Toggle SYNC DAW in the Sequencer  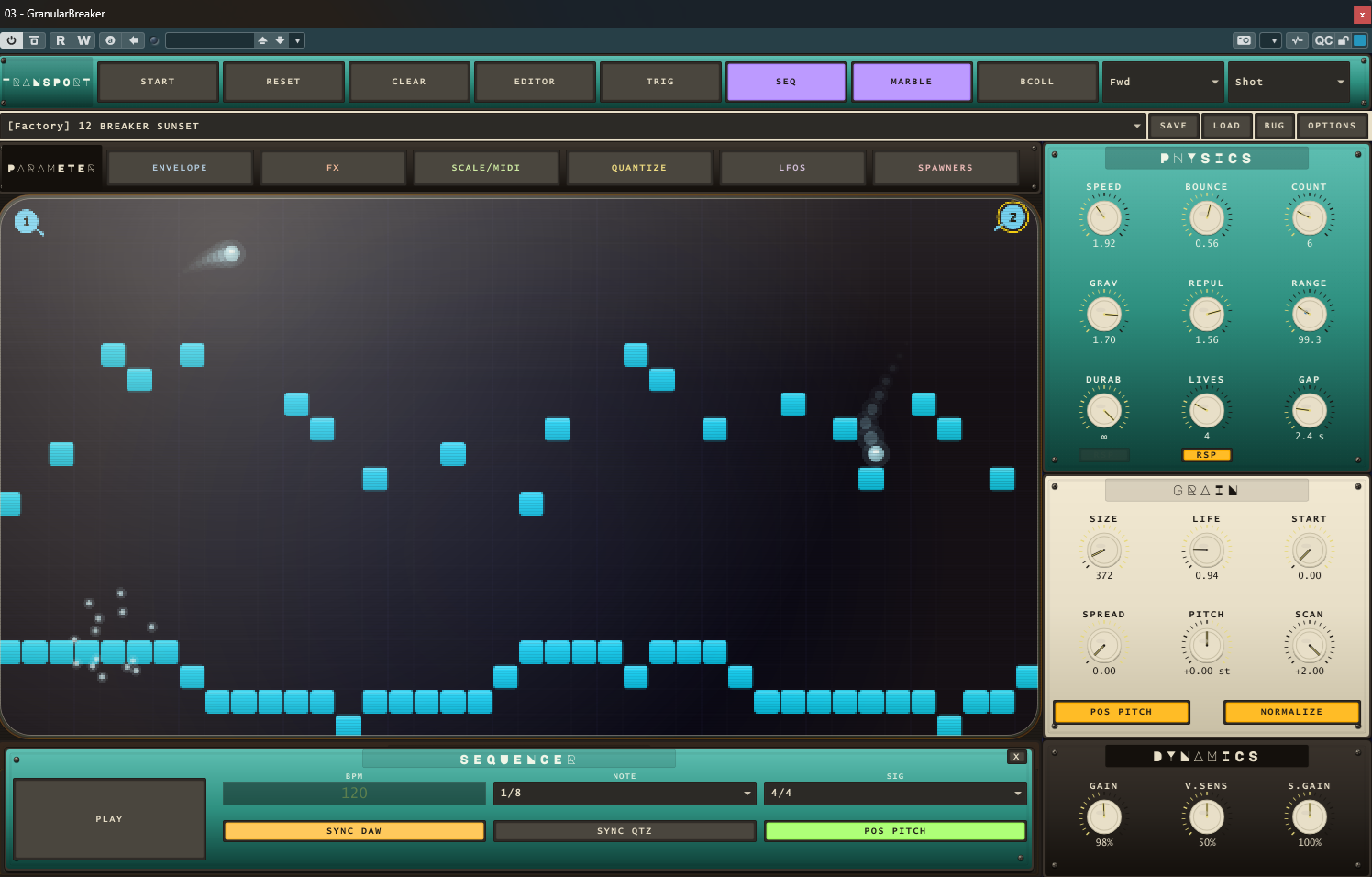pos(354,831)
